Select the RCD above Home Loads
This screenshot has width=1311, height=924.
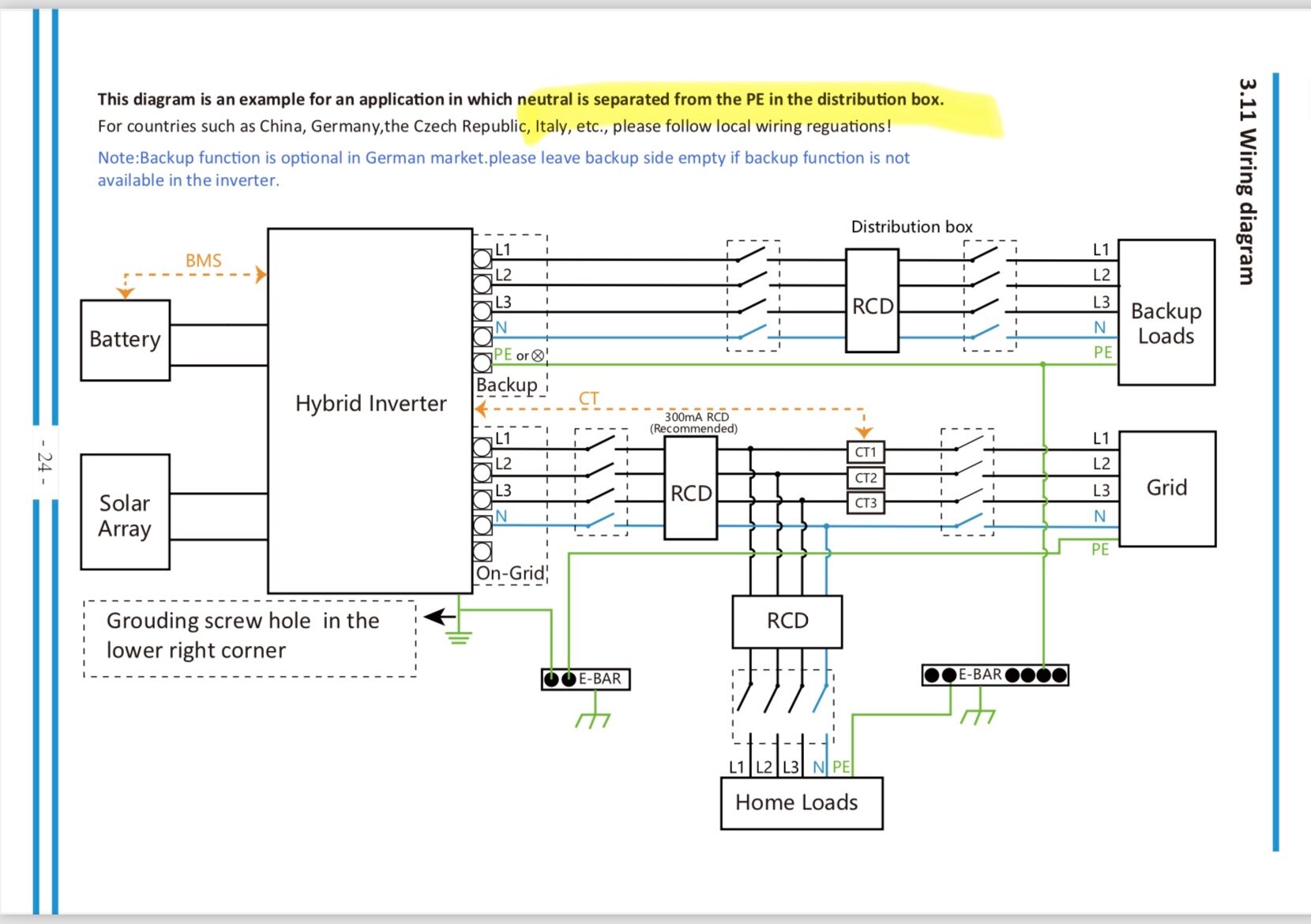pos(787,622)
